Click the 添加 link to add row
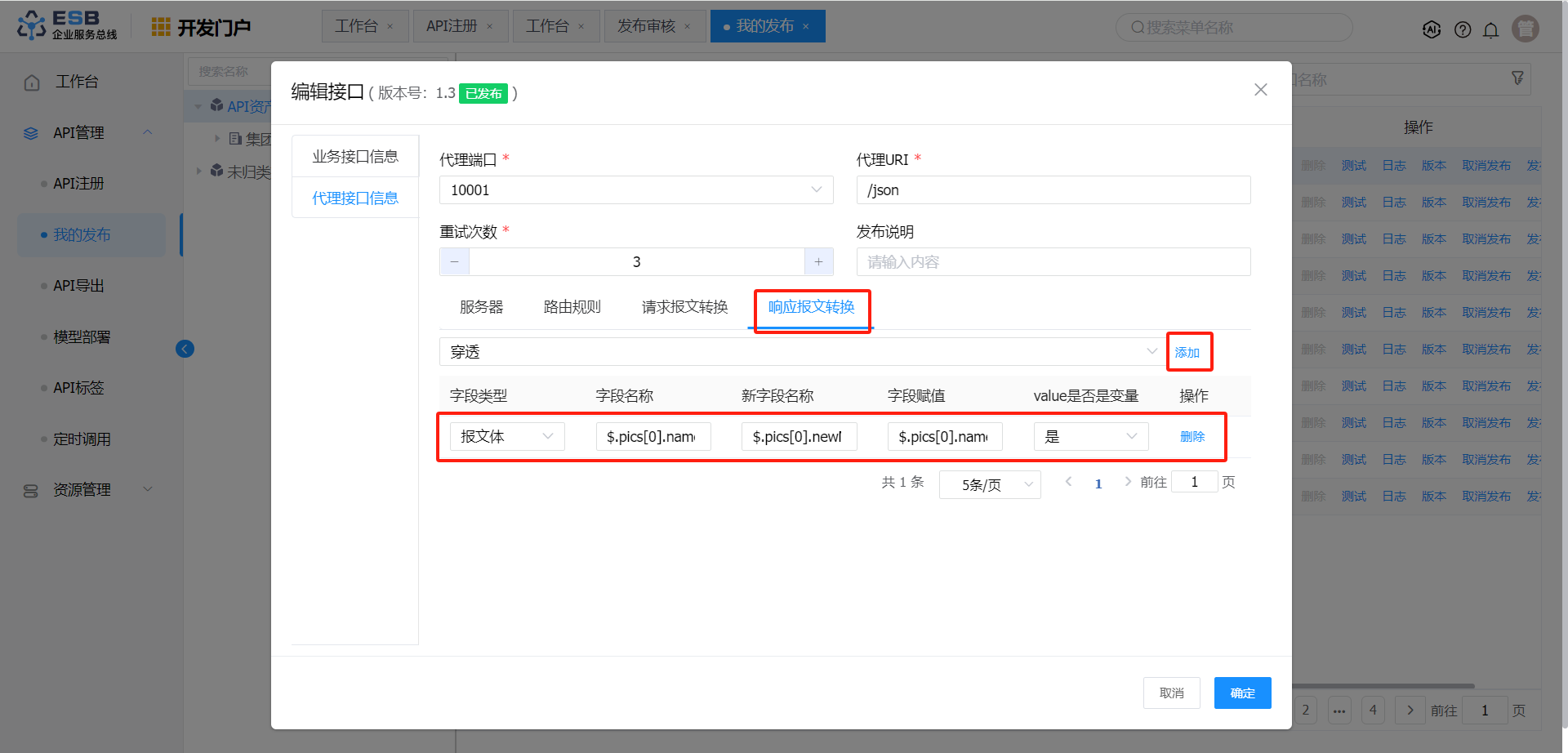This screenshot has width=1568, height=753. tap(1187, 353)
